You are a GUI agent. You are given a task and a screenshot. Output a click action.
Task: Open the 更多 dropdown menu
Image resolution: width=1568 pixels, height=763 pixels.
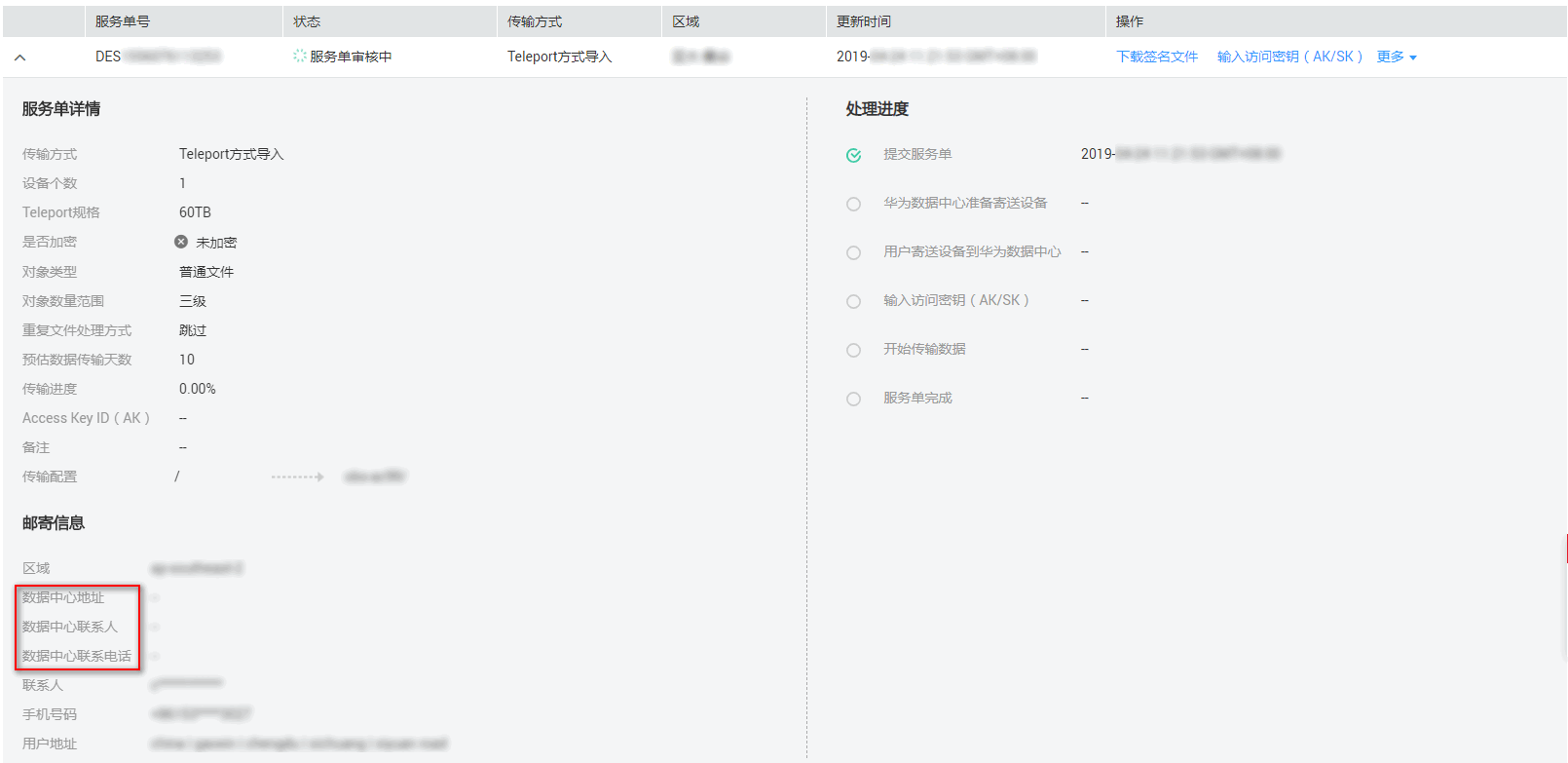pyautogui.click(x=1397, y=57)
